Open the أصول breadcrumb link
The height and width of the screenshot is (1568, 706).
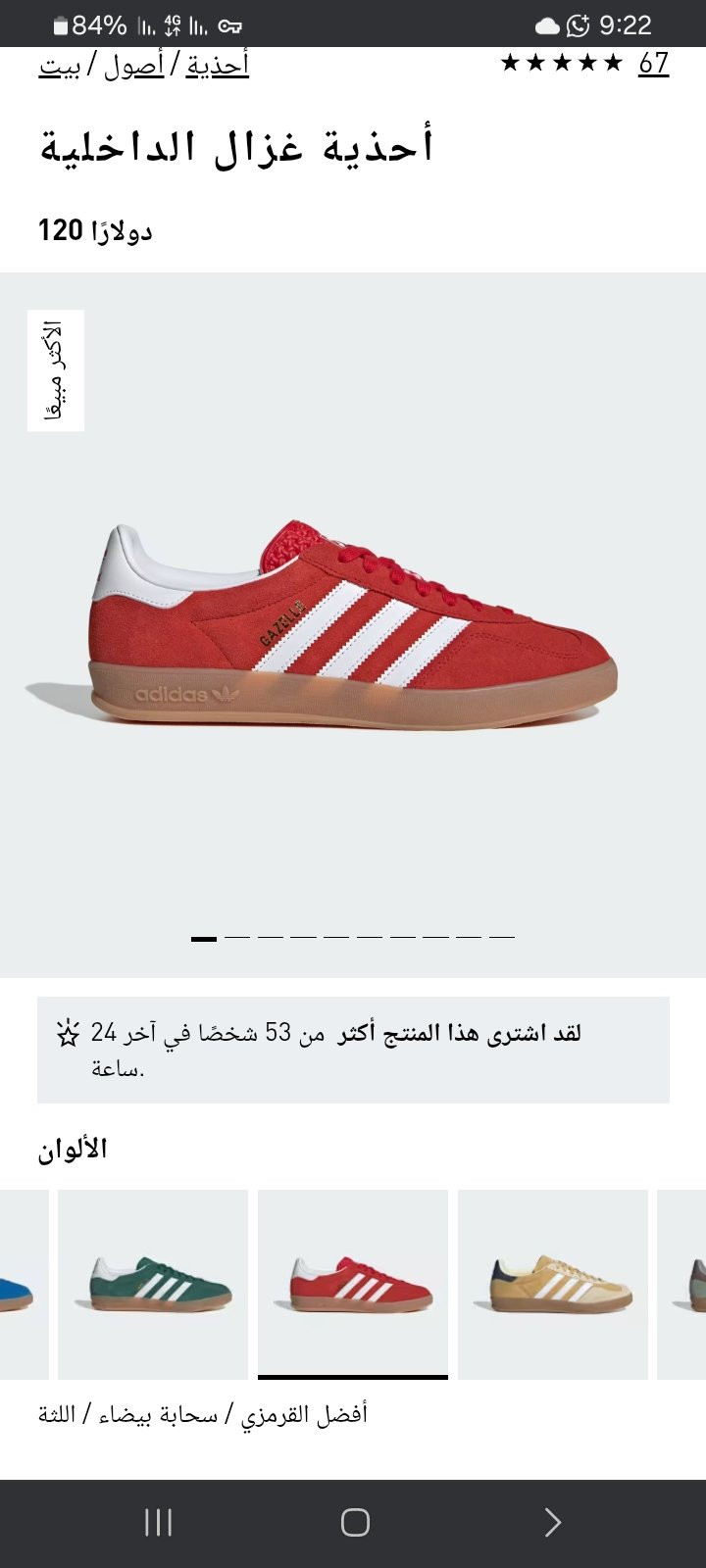point(134,67)
